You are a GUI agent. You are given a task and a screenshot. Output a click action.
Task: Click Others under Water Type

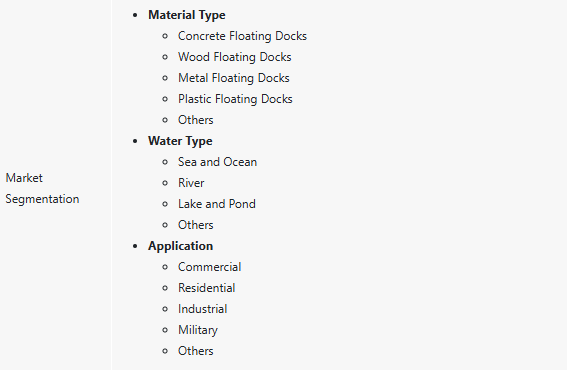pos(196,225)
